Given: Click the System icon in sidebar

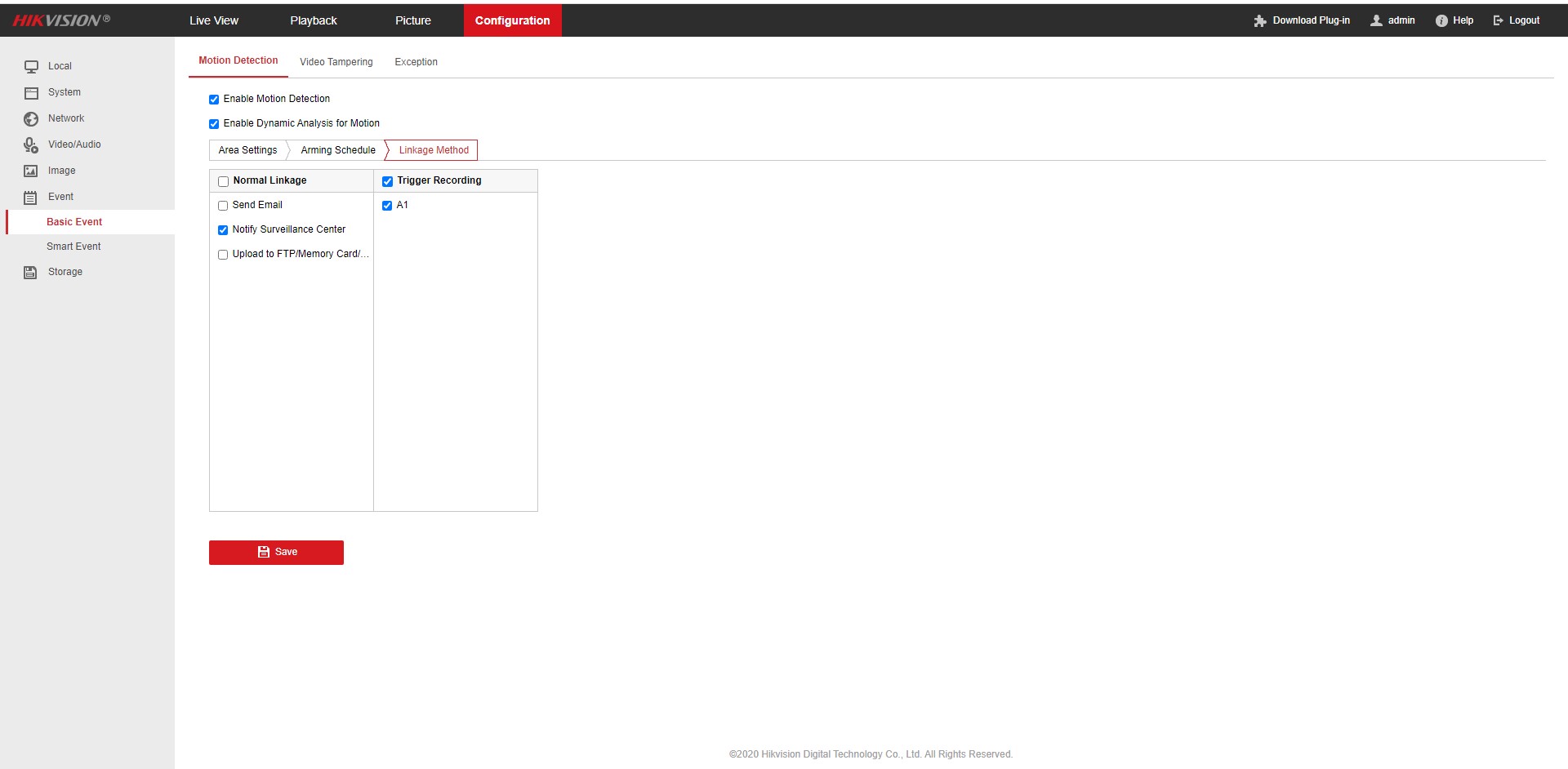Looking at the screenshot, I should 31,93.
